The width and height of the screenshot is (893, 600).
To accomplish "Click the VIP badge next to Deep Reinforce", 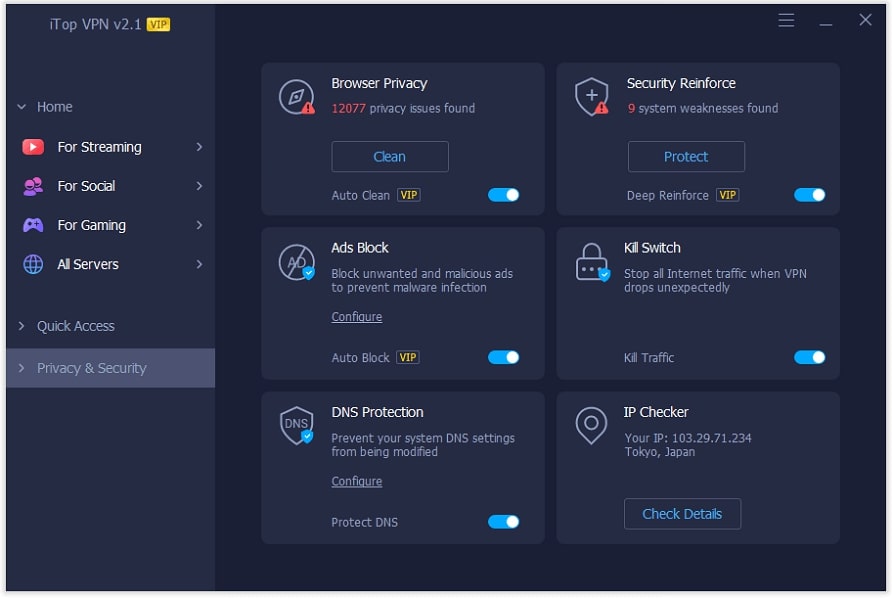I will (x=727, y=195).
